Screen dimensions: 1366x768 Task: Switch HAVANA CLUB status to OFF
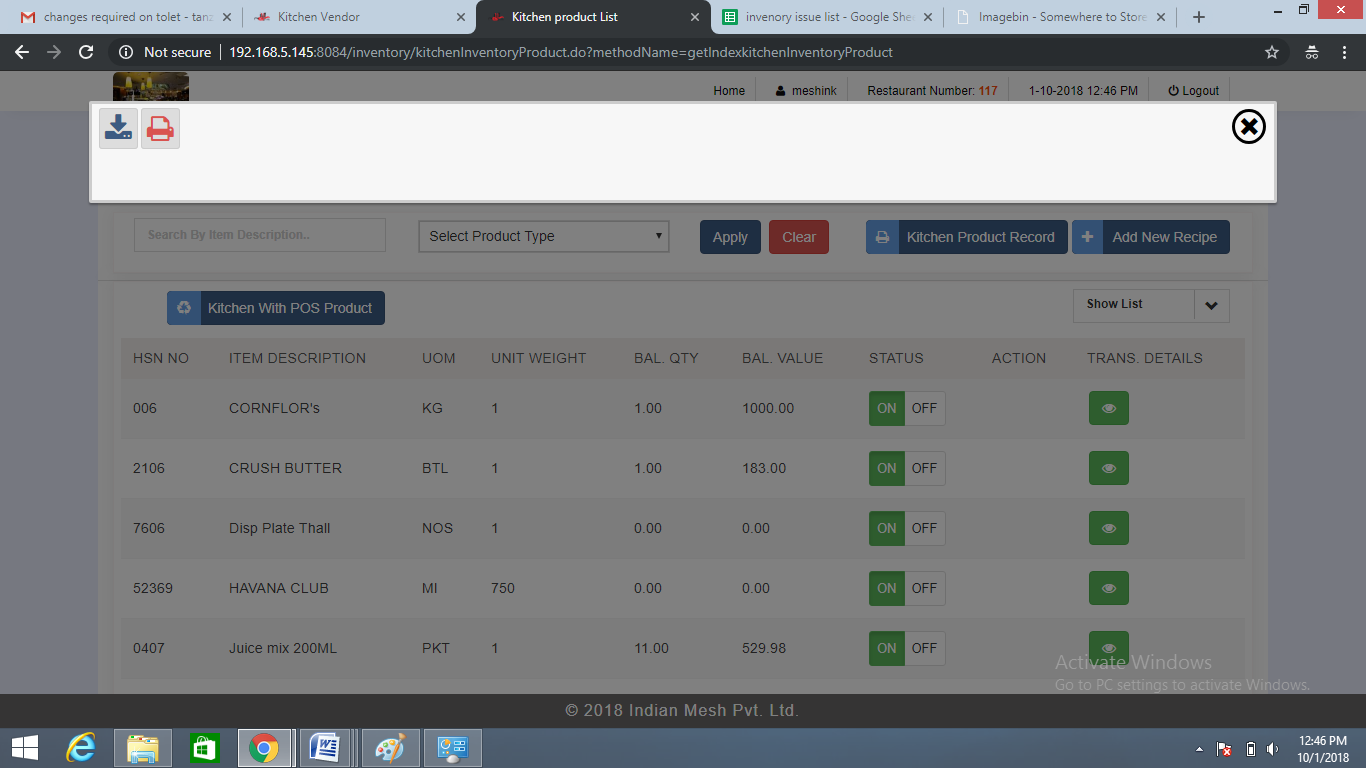pos(925,588)
